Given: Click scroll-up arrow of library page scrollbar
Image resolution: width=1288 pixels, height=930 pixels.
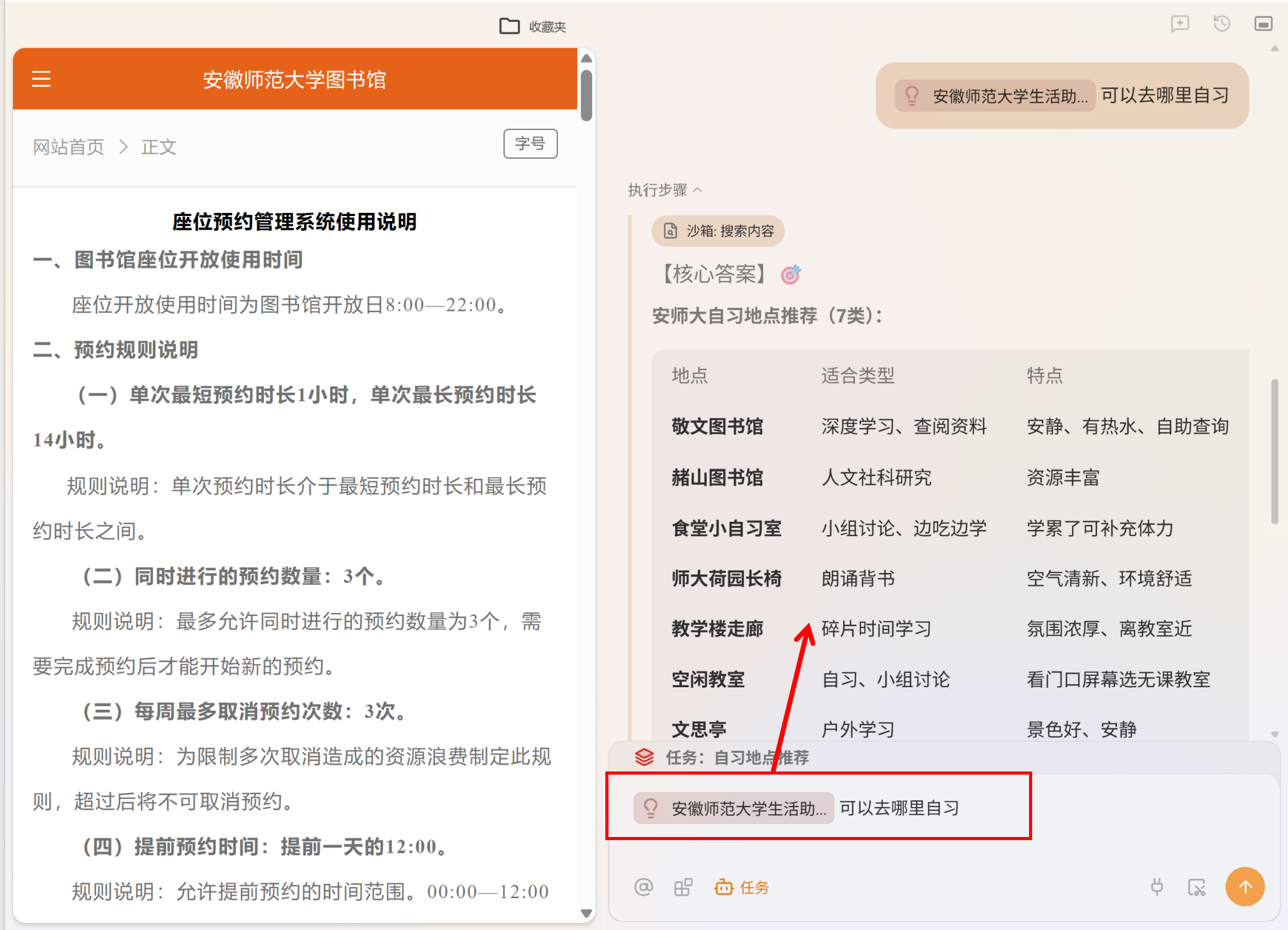Looking at the screenshot, I should pyautogui.click(x=586, y=57).
